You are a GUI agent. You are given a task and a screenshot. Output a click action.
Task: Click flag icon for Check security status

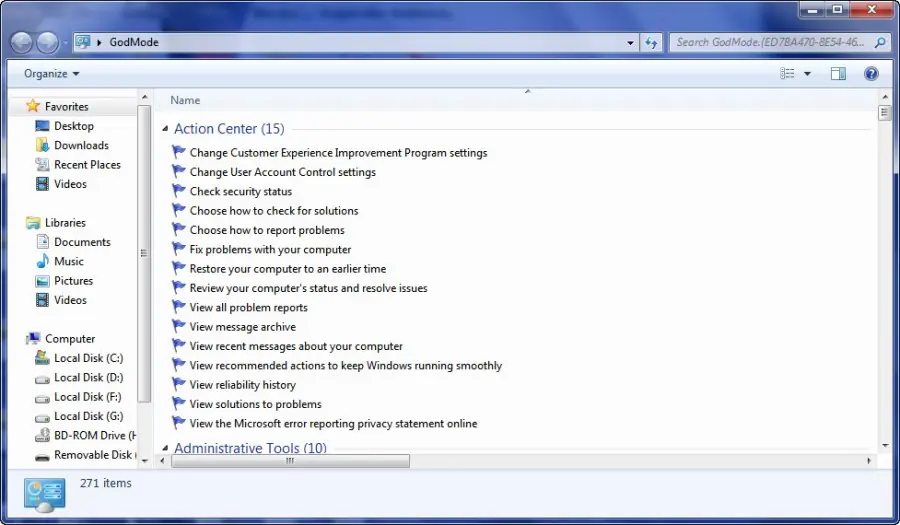coord(179,190)
